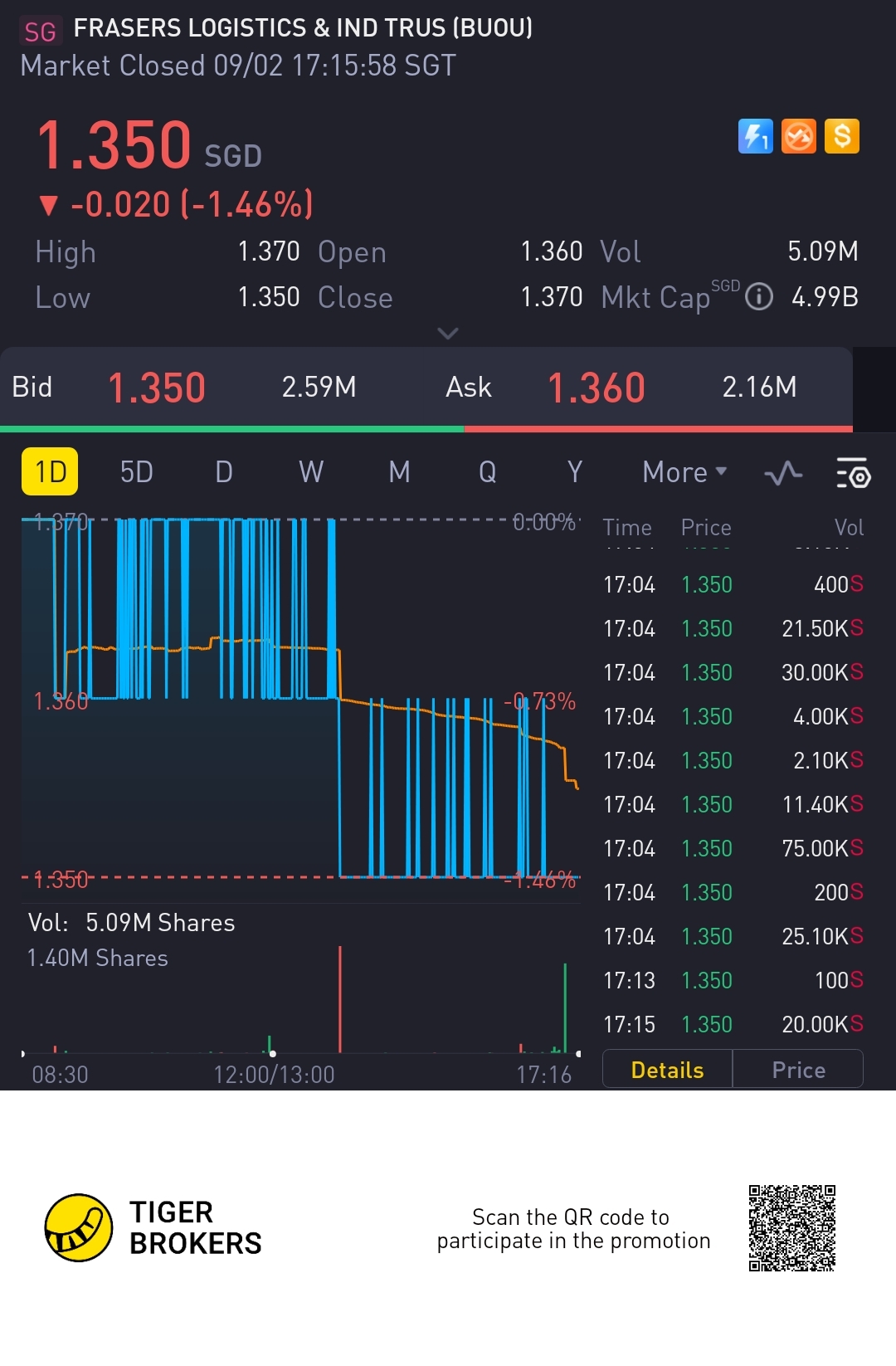Viewport: 896px width, 1366px height.
Task: Select the Y yearly chart tab
Action: (x=574, y=472)
